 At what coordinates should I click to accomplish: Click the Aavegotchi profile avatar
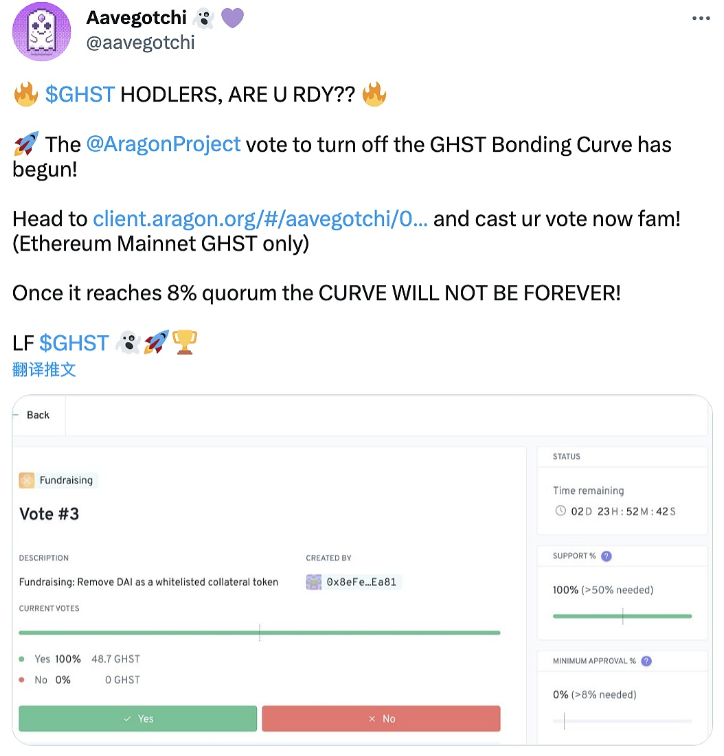tap(41, 31)
